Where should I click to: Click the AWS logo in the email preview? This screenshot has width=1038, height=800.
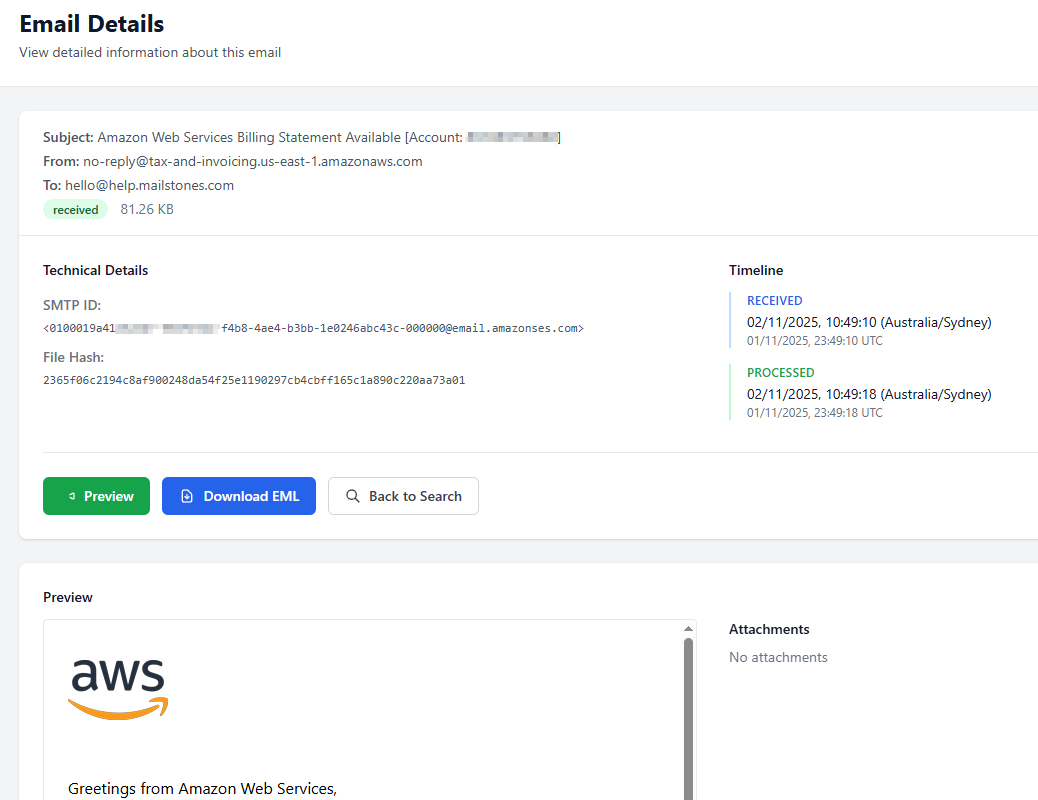click(118, 686)
